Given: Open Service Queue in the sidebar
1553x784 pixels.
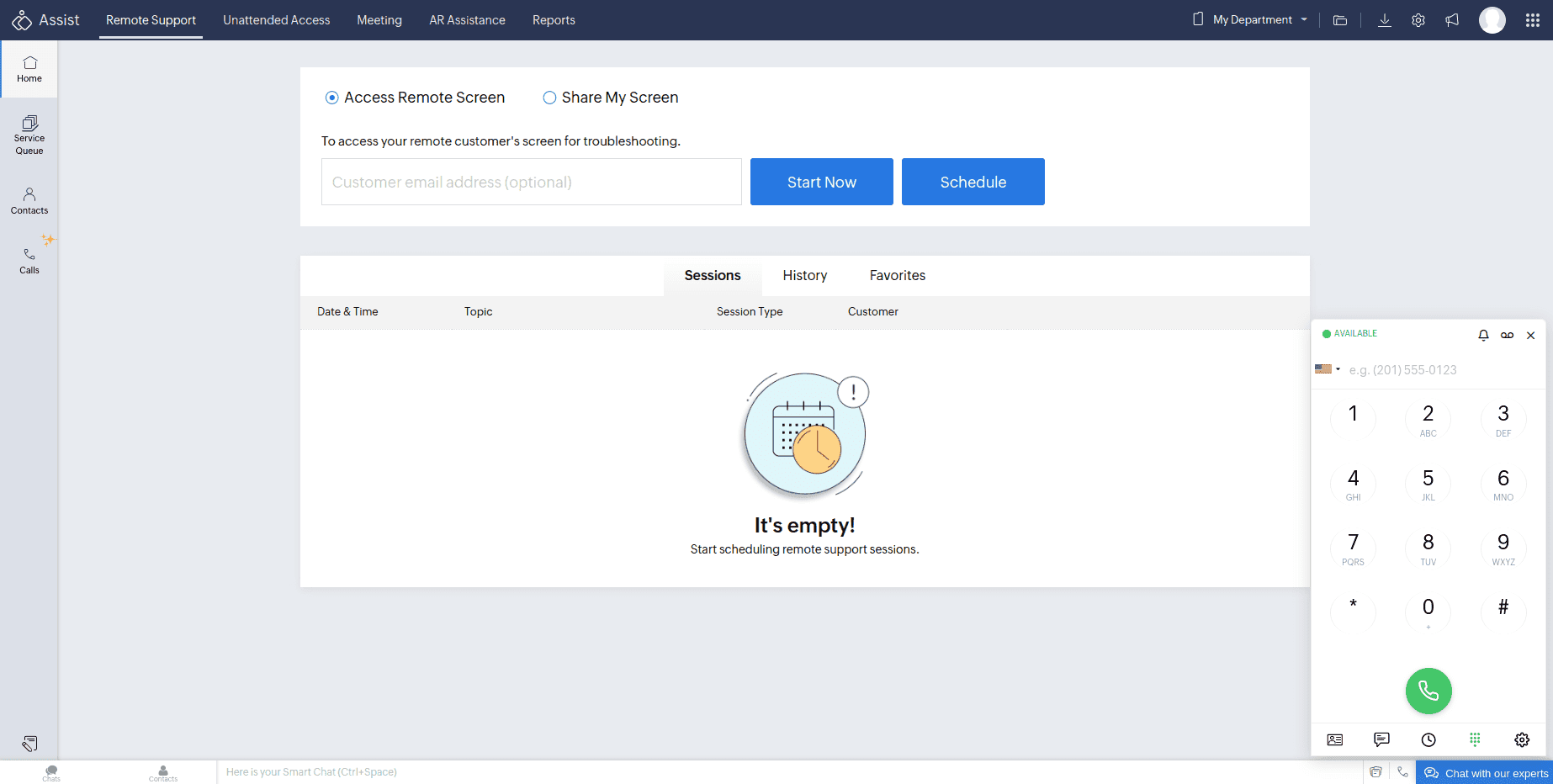Looking at the screenshot, I should click(29, 135).
